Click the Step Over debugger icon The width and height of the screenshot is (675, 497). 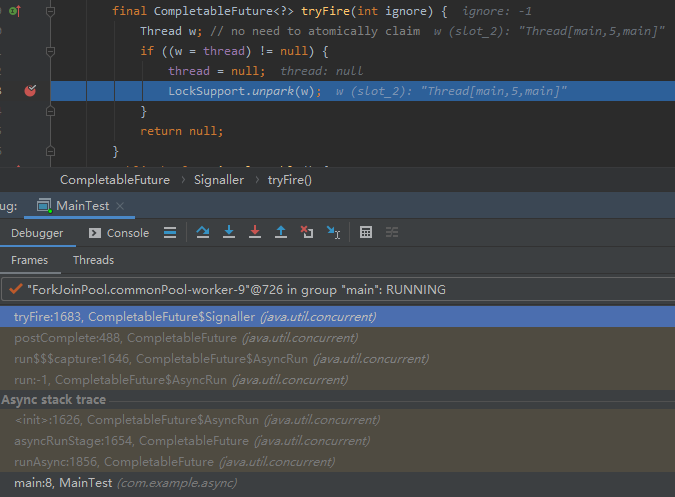[x=202, y=232]
